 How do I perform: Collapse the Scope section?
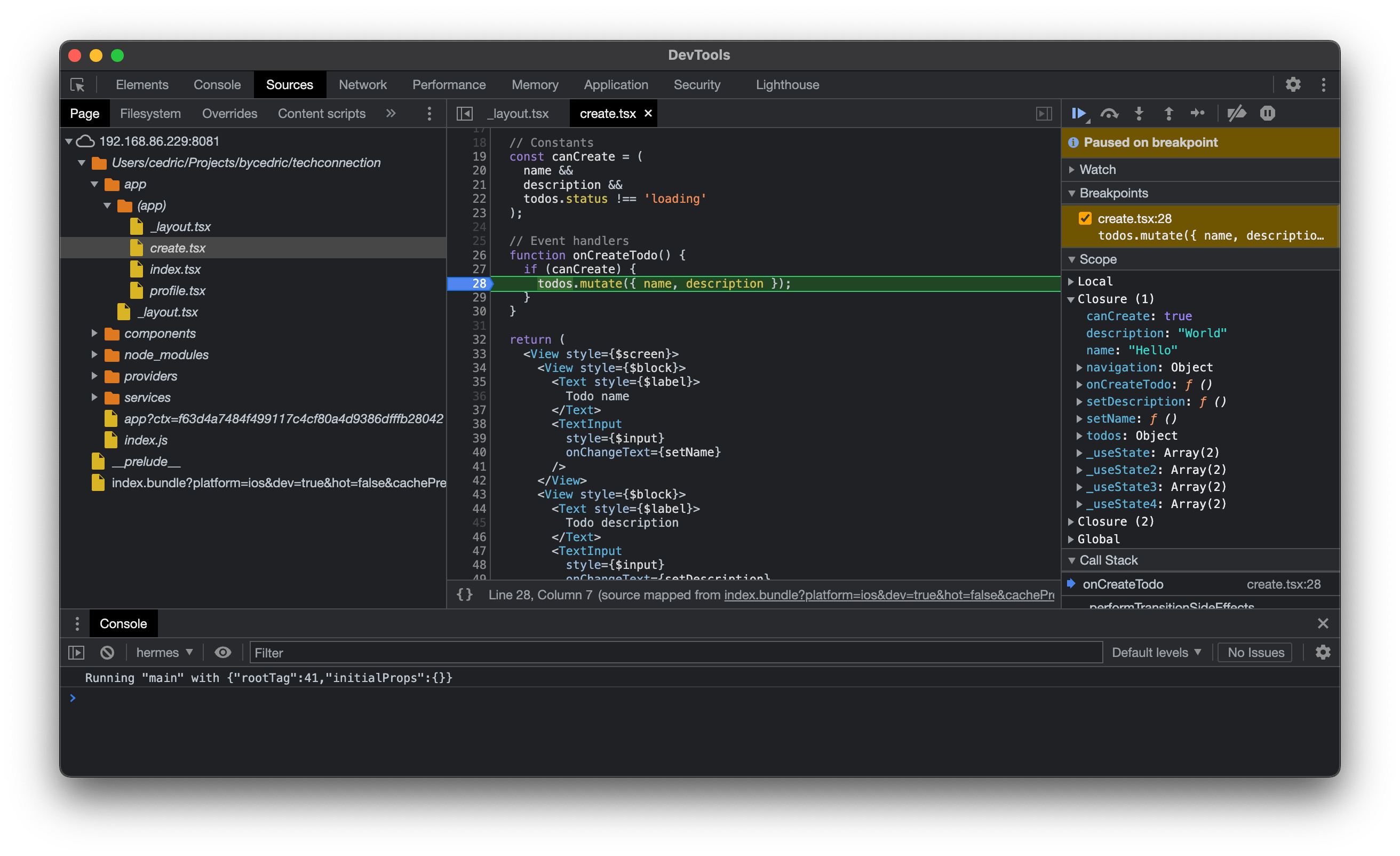1071,259
